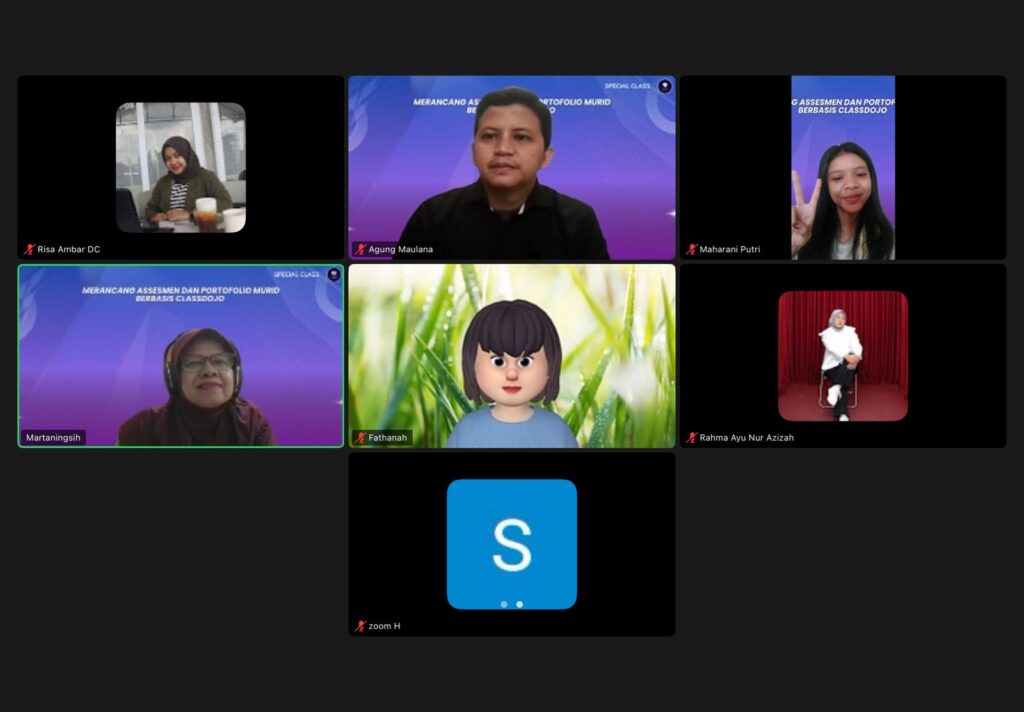Click the muted mic icon for Maharani Putri
1024x712 pixels.
click(691, 250)
